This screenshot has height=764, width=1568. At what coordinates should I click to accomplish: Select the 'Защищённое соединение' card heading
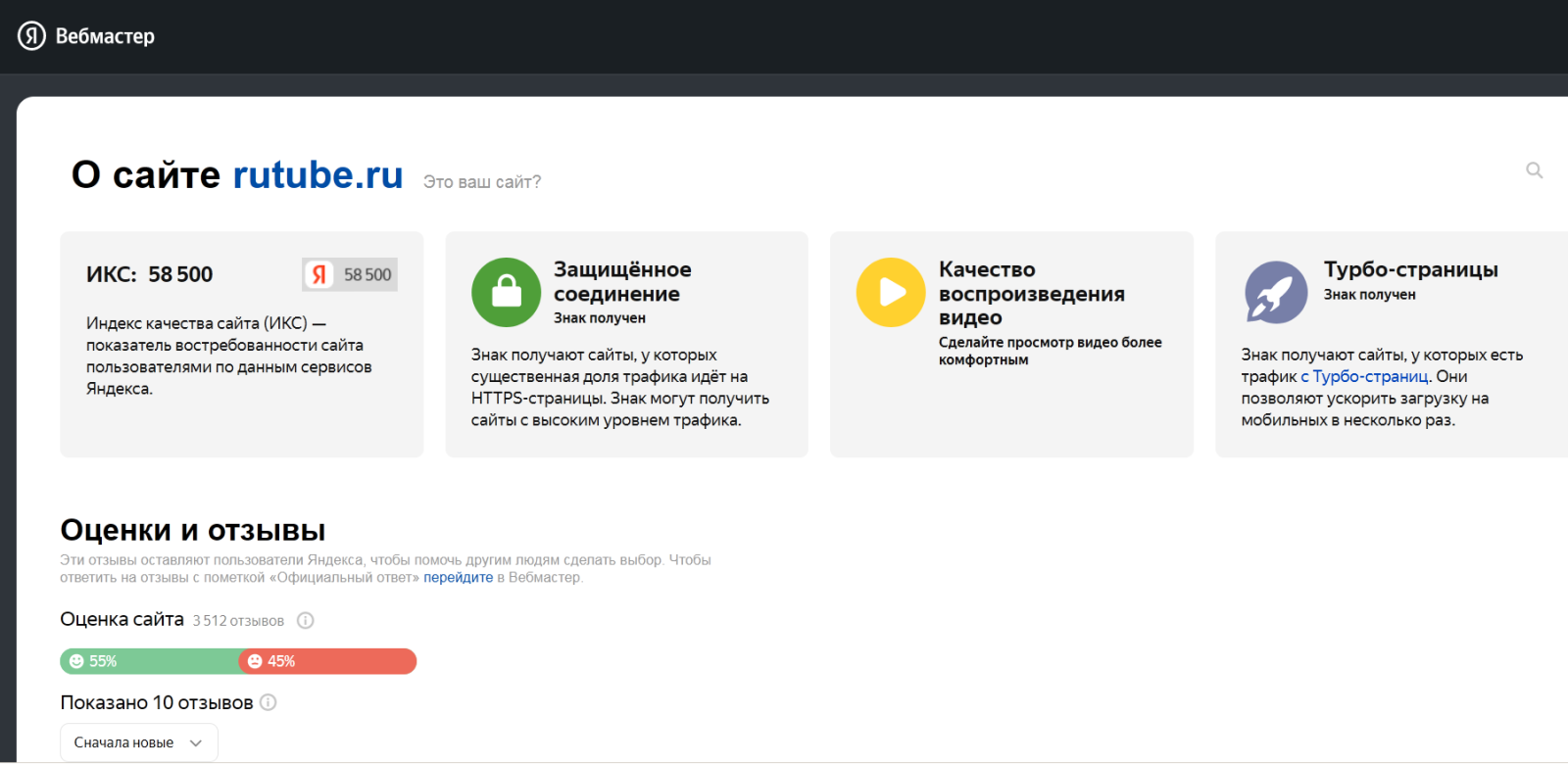coord(621,281)
